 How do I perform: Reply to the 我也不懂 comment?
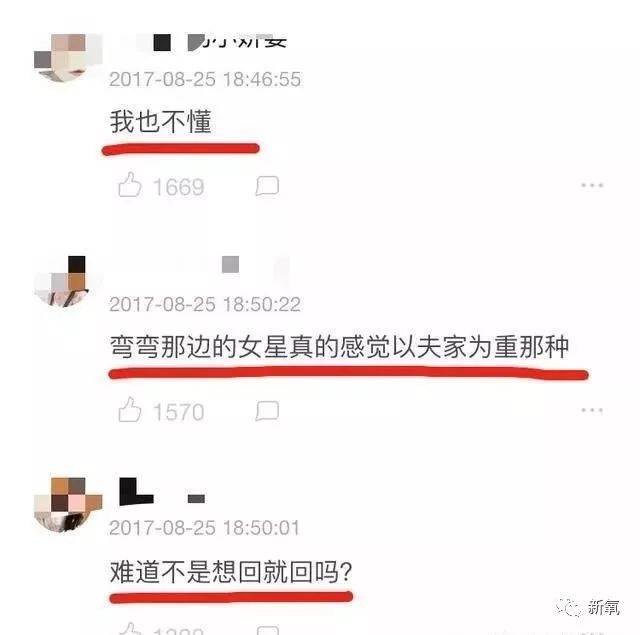(x=267, y=186)
